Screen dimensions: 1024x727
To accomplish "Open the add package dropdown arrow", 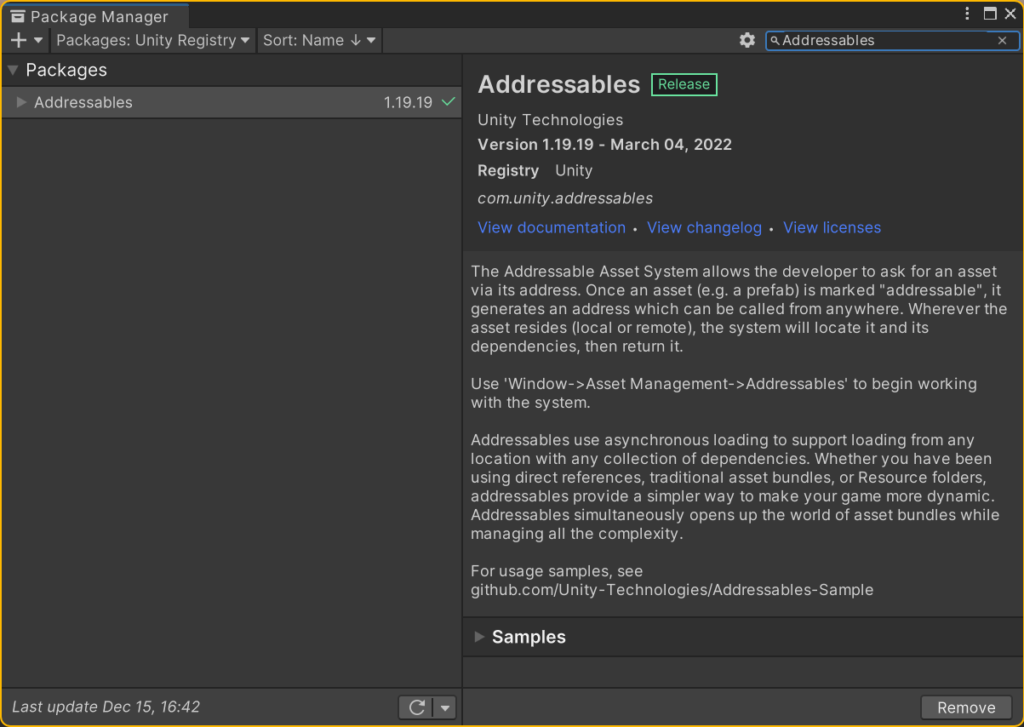I will click(x=39, y=40).
